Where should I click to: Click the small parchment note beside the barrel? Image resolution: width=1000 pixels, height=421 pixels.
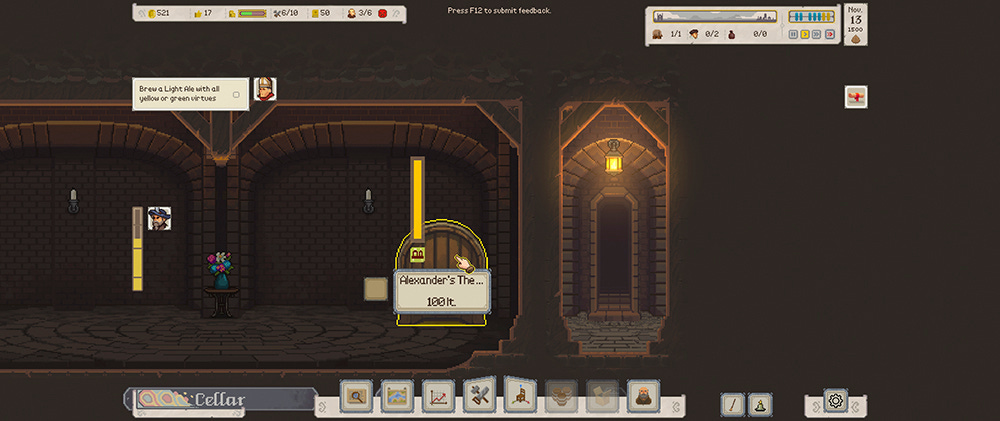pos(376,288)
